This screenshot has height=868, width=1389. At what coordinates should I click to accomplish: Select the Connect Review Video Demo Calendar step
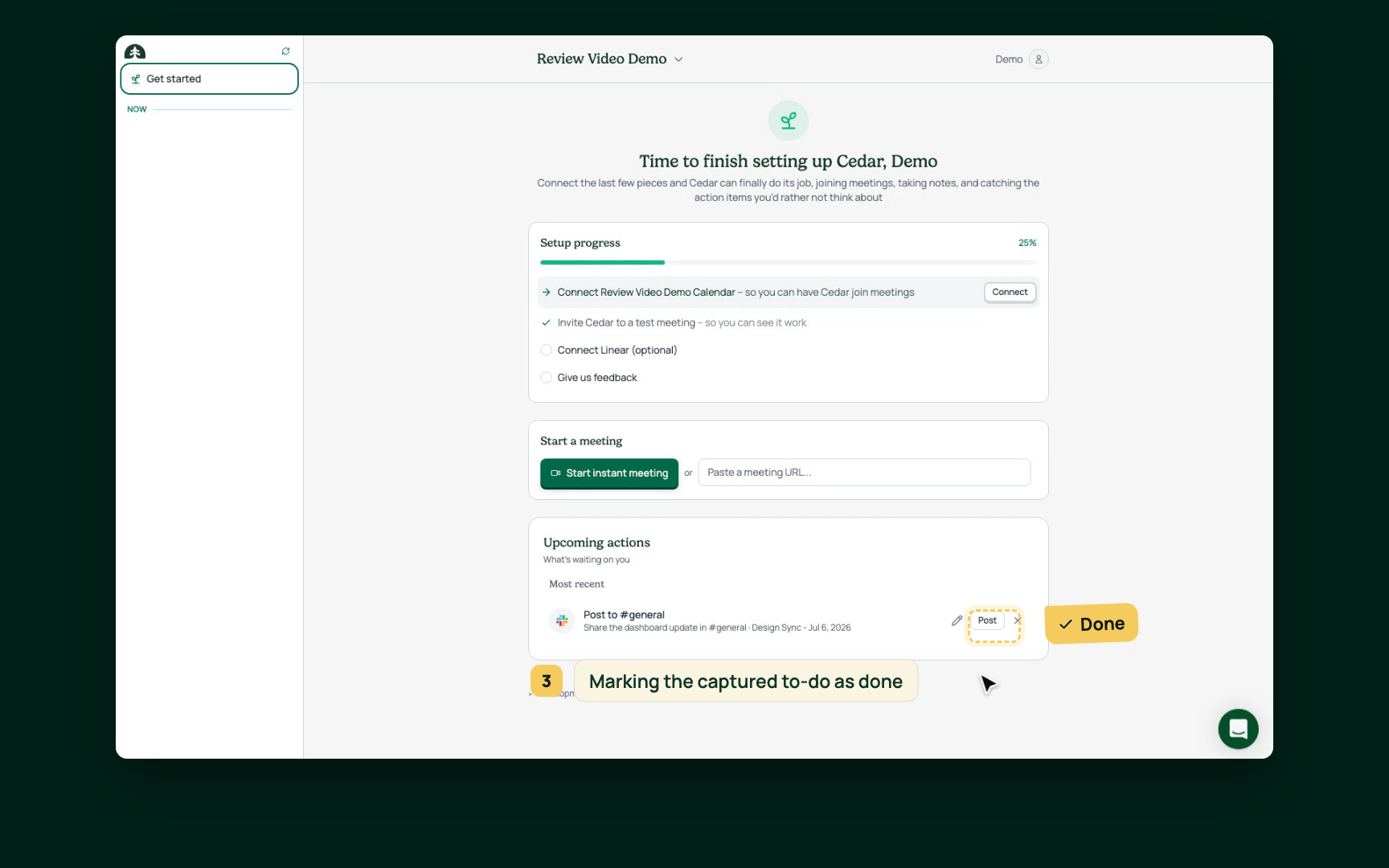788,293
